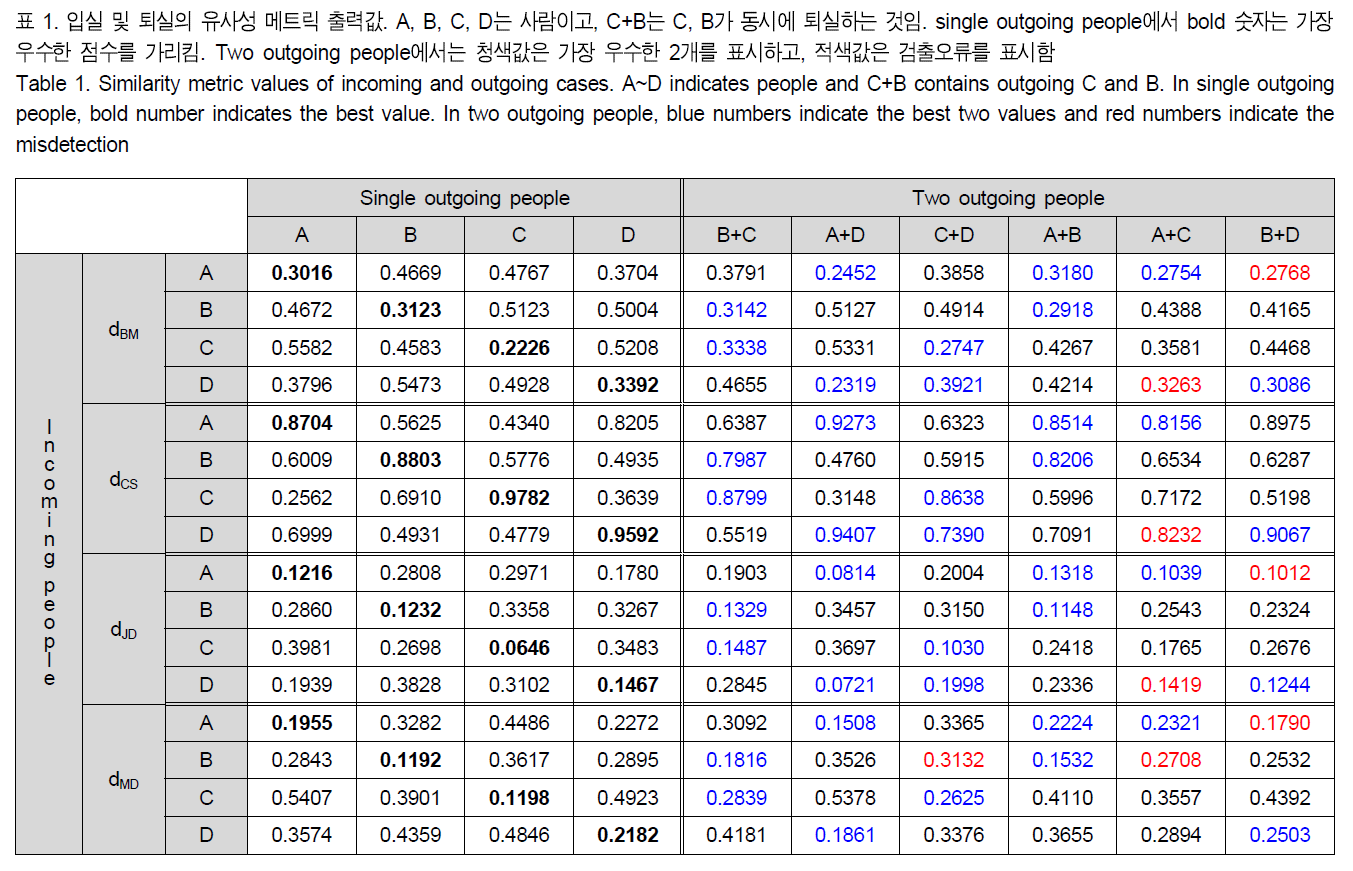Click the red value 0.1419
Viewport: 1353px width, 871px height.
[x=1171, y=685]
